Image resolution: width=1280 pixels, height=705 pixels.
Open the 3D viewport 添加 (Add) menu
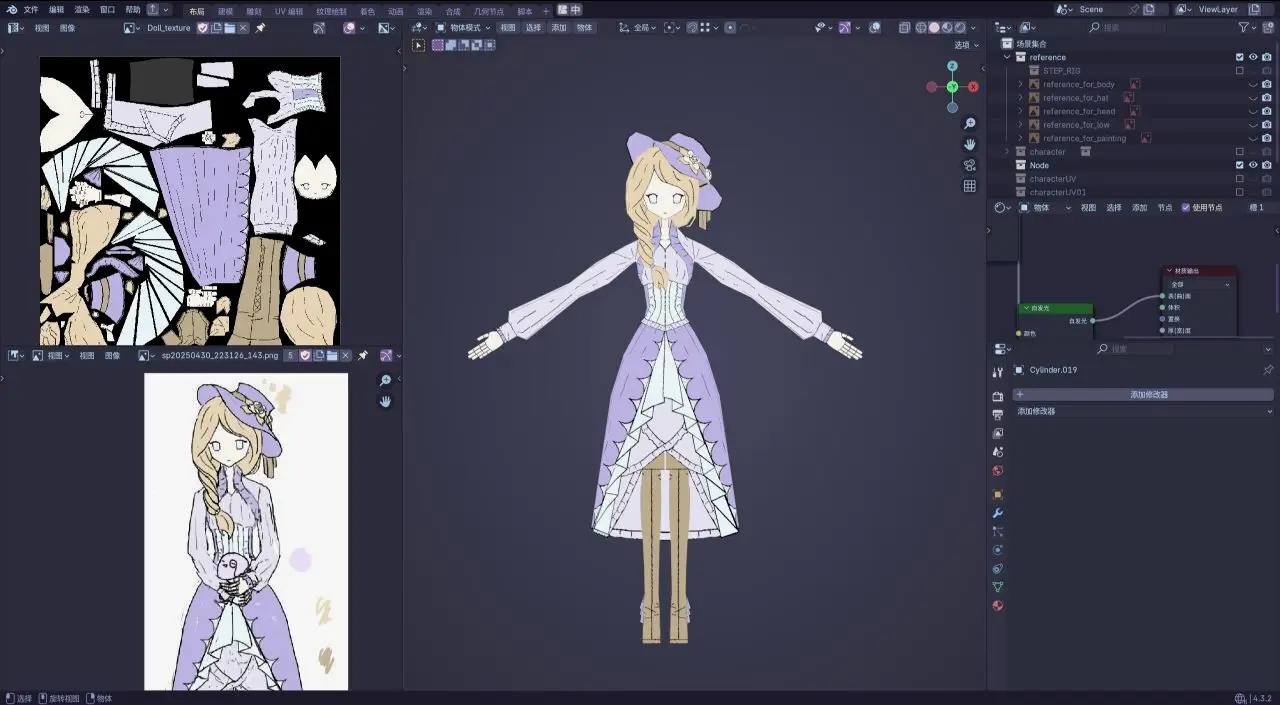(559, 28)
